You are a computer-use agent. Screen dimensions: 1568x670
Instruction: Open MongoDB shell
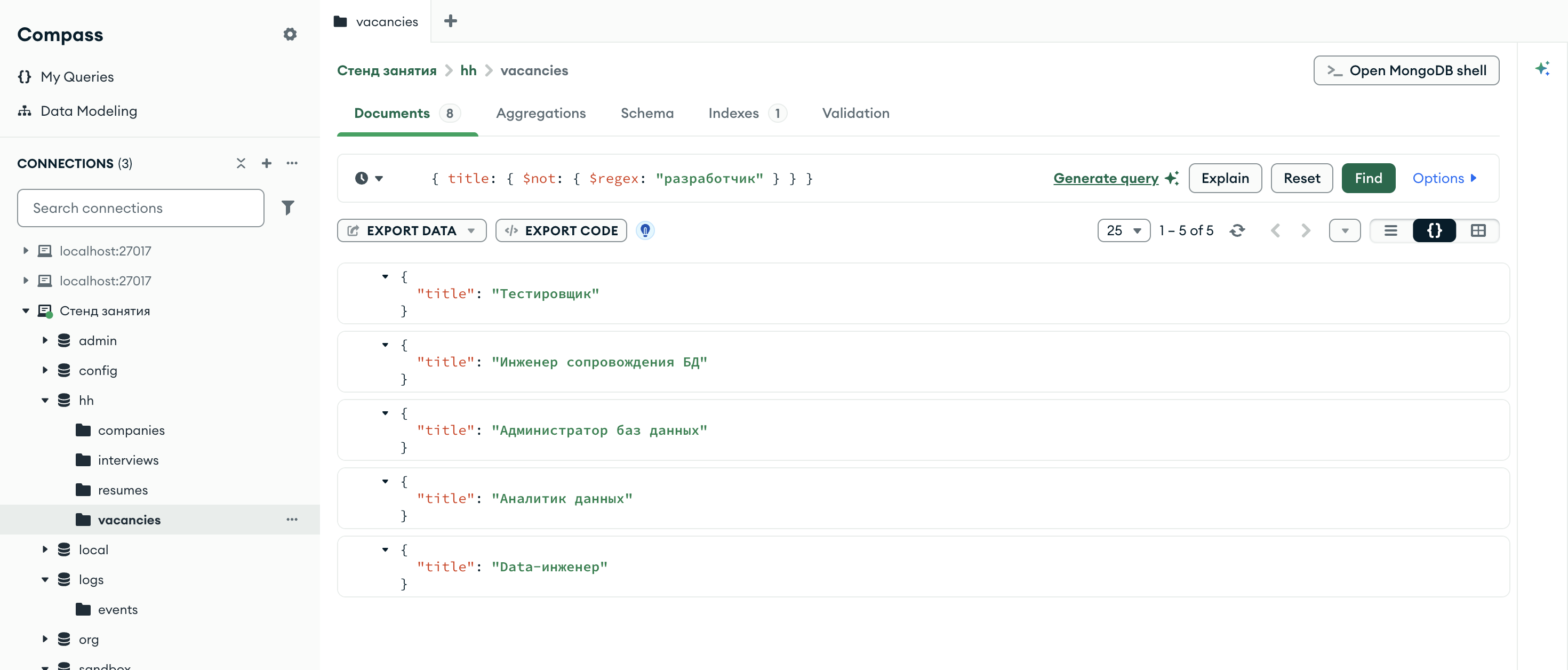pos(1406,70)
